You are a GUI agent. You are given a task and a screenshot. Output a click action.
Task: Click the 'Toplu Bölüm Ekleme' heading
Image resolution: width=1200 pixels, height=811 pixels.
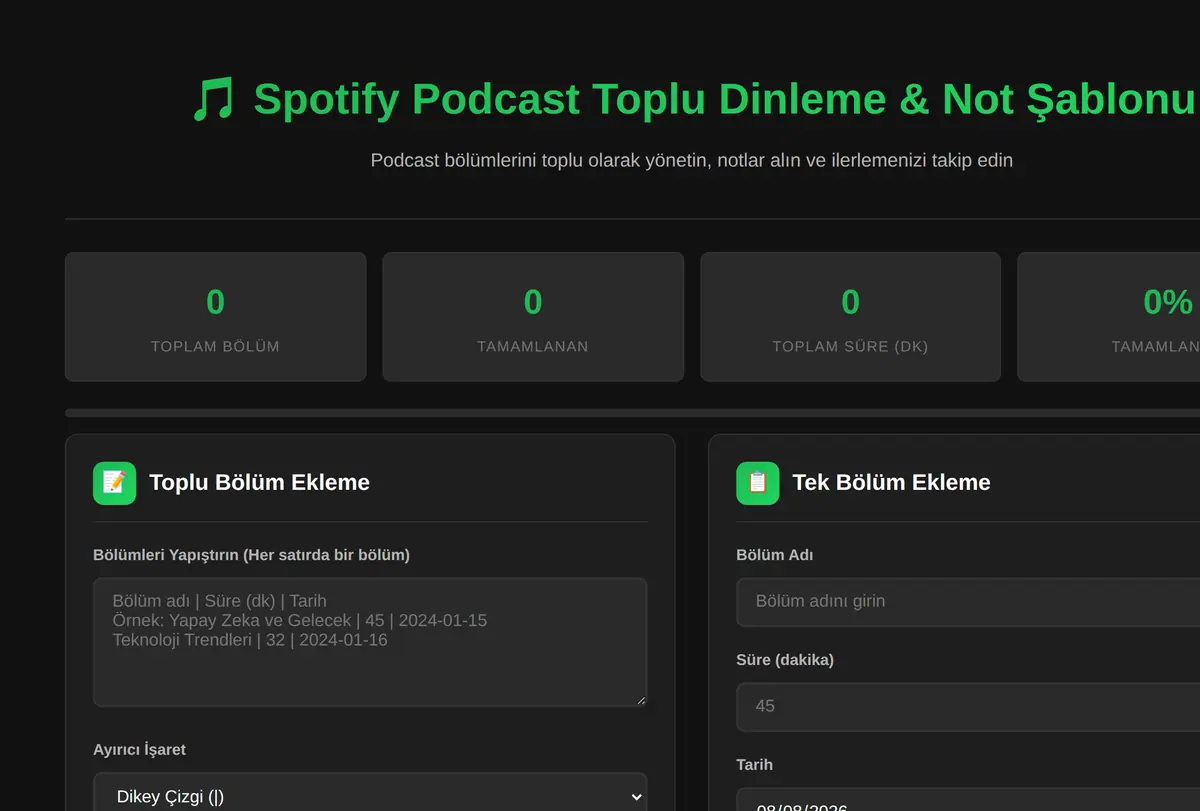click(x=259, y=483)
